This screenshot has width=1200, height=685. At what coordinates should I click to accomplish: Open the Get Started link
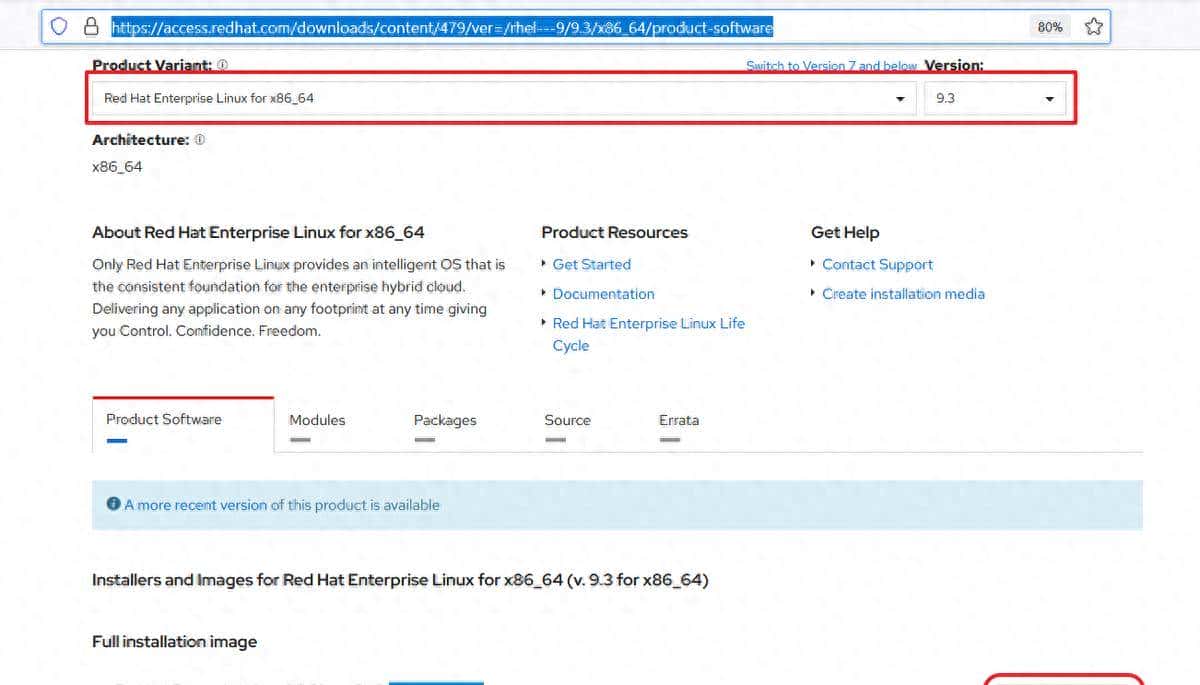592,264
